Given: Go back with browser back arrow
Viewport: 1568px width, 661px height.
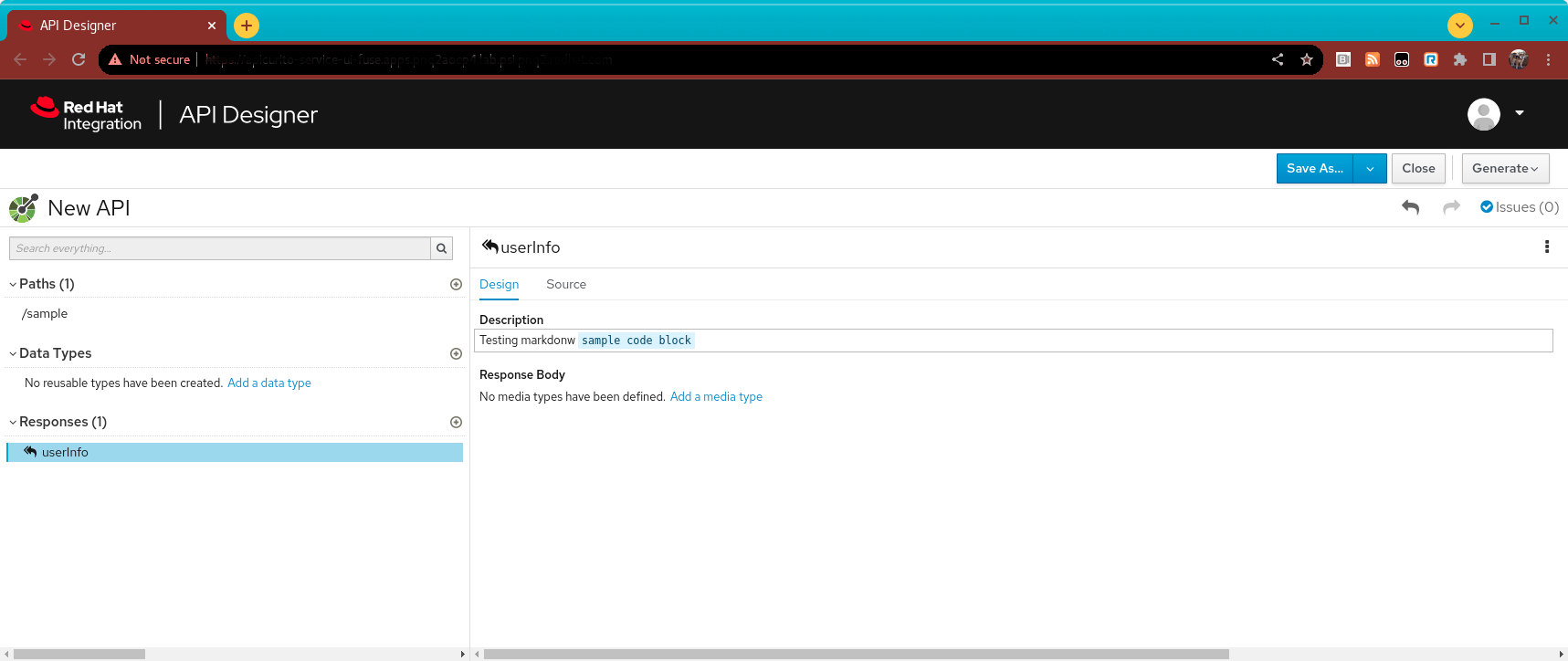Looking at the screenshot, I should pos(20,59).
